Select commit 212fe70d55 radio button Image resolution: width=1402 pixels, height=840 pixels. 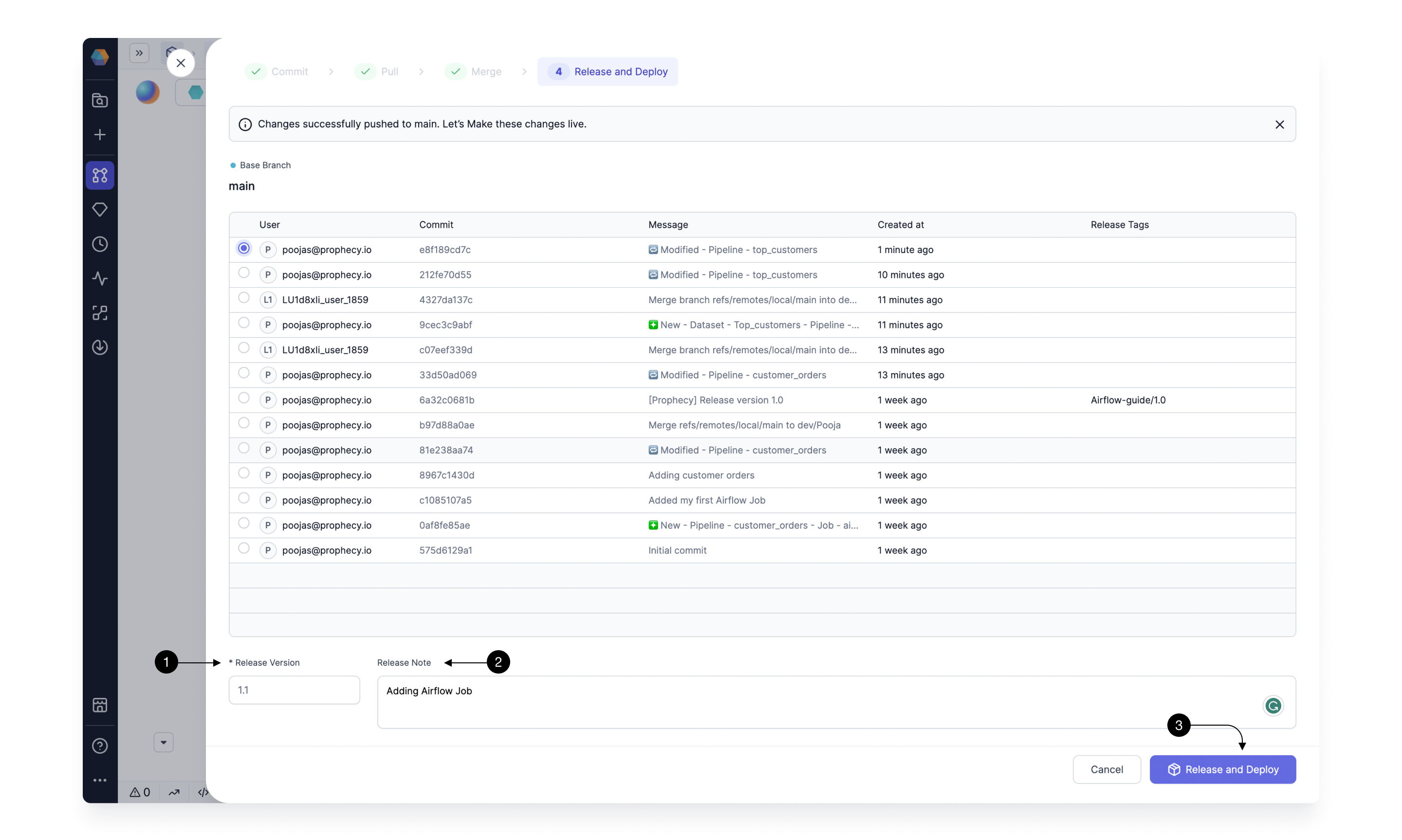243,273
